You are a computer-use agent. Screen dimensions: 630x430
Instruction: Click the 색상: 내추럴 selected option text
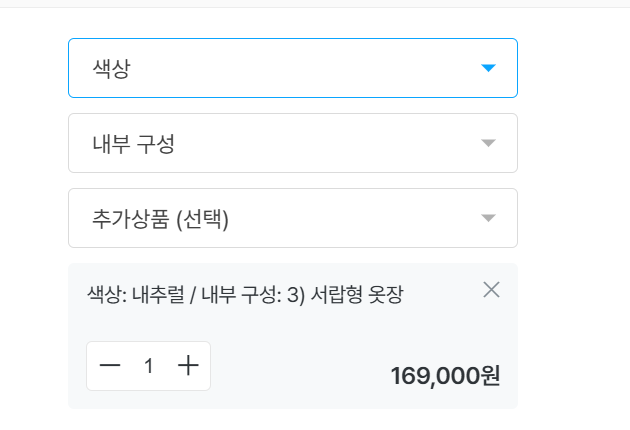(x=136, y=295)
